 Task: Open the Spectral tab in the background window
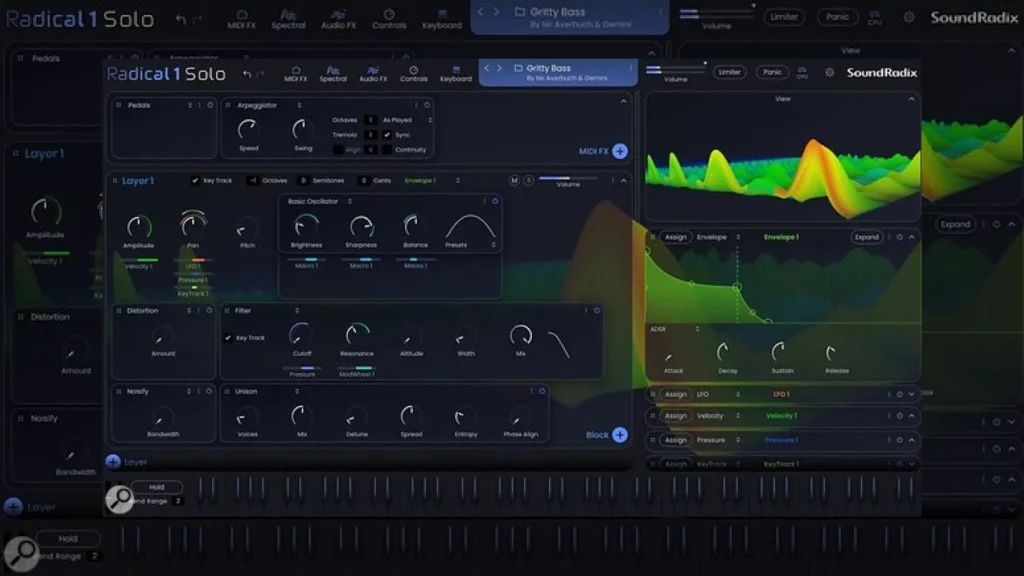[288, 19]
